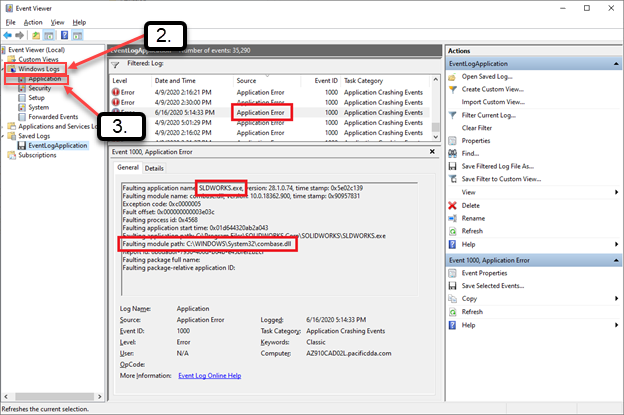This screenshot has height=415, width=624.
Task: Click the red Delete X icon
Action: pos(452,205)
